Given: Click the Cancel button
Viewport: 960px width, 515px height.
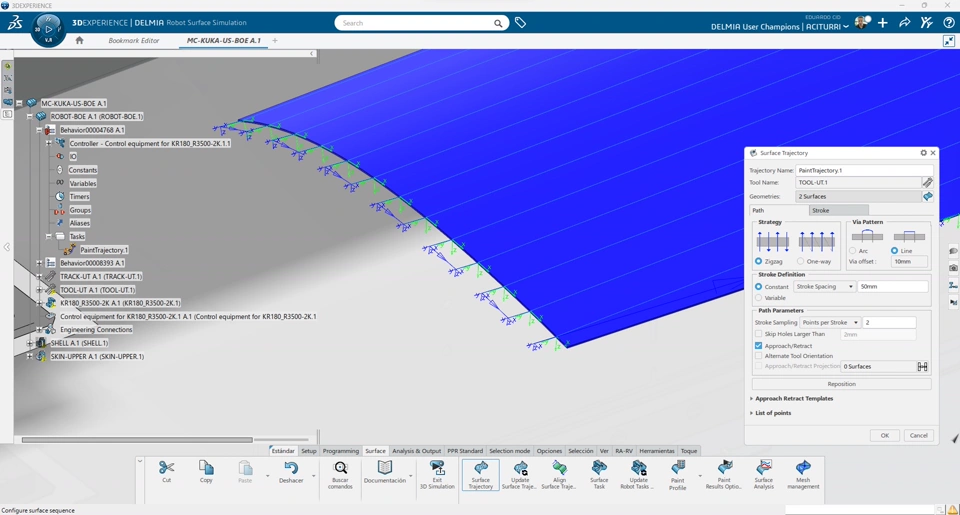Looking at the screenshot, I should click(918, 435).
